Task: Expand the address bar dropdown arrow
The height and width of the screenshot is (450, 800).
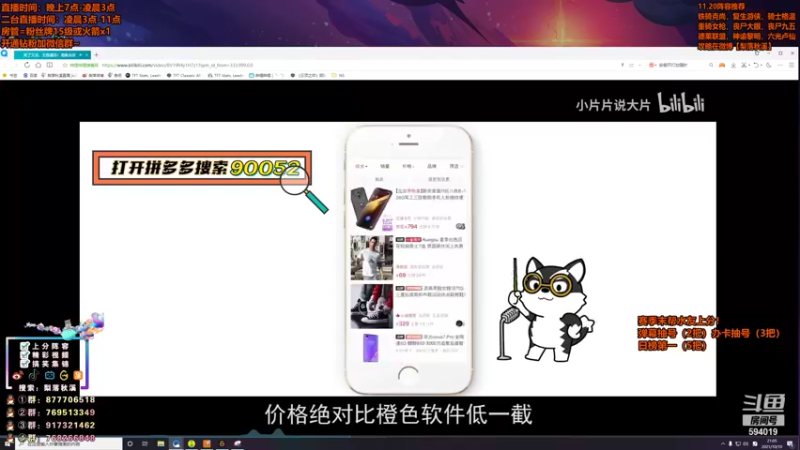Action: [639, 65]
